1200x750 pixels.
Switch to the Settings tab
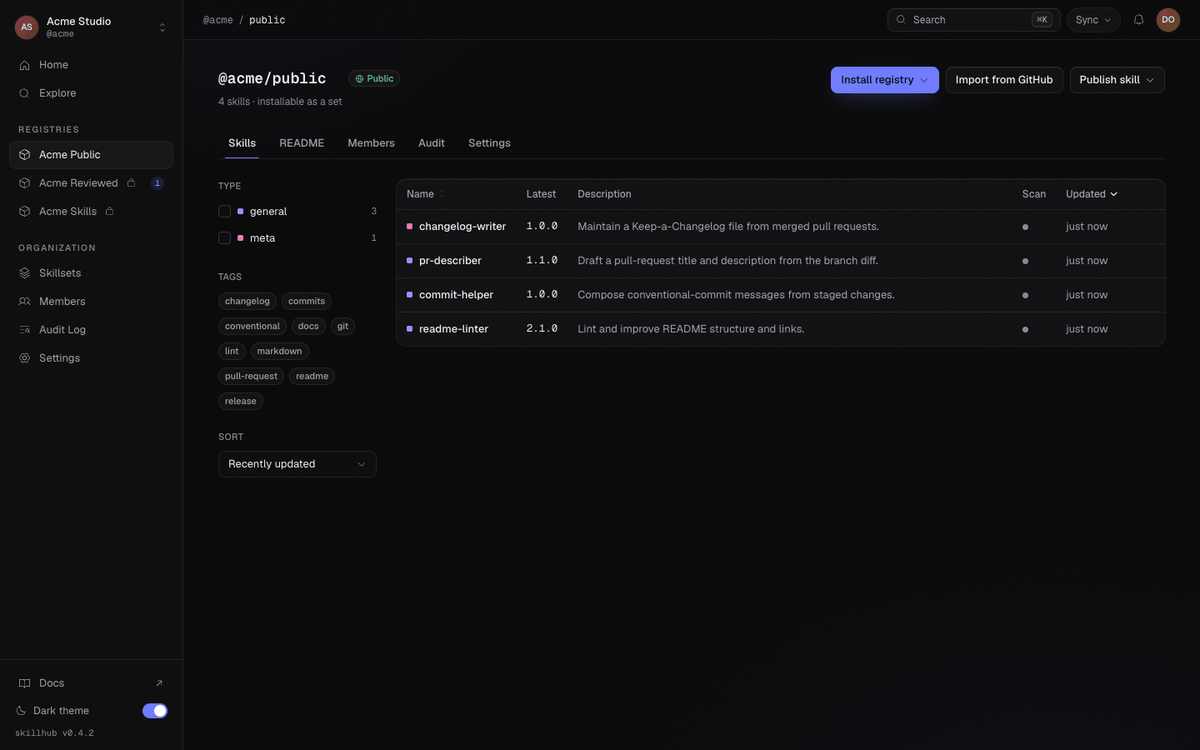click(x=490, y=143)
